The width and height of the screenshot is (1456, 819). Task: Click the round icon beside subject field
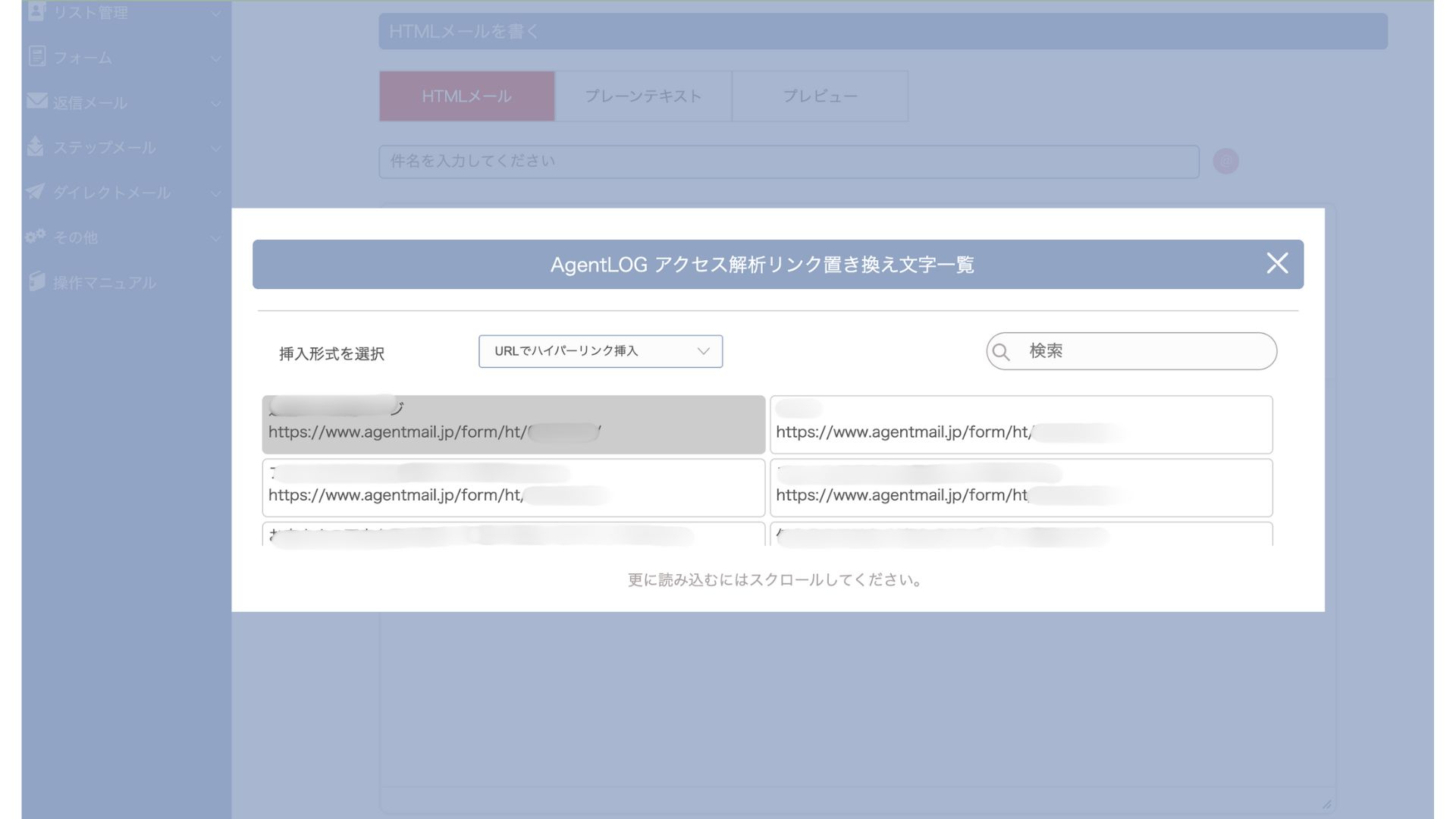pyautogui.click(x=1225, y=162)
